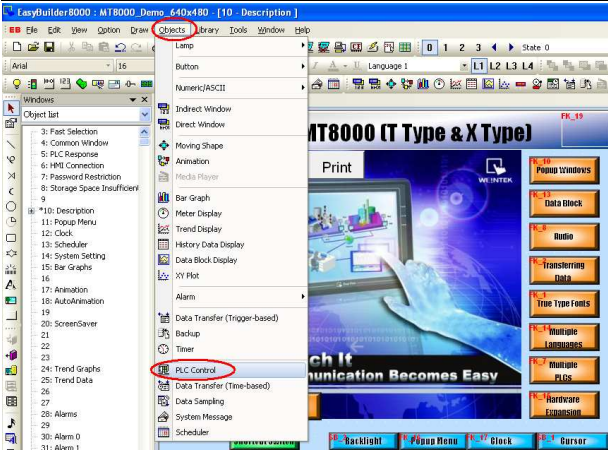Select the line drawing tool
The image size is (608, 452).
pos(11,144)
